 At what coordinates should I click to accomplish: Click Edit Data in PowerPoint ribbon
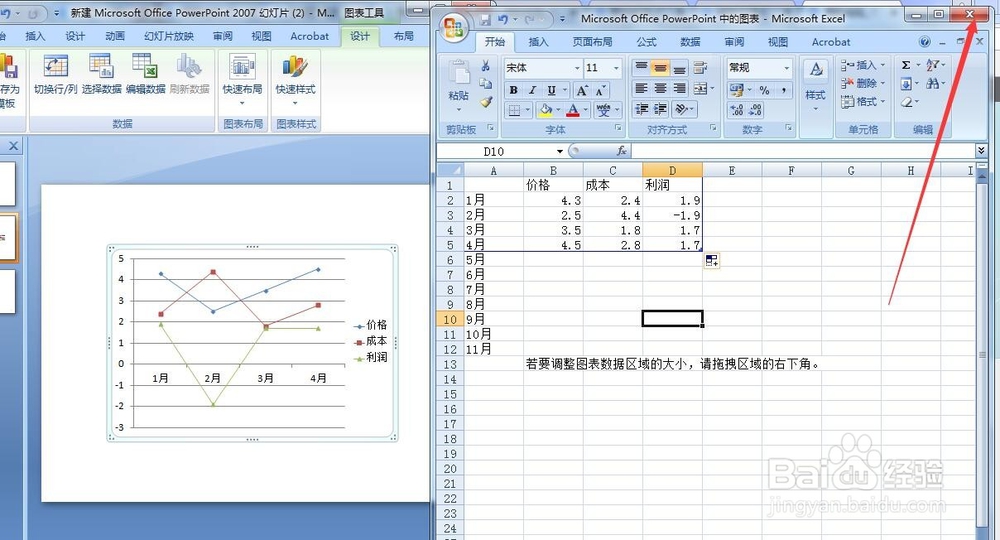point(145,75)
